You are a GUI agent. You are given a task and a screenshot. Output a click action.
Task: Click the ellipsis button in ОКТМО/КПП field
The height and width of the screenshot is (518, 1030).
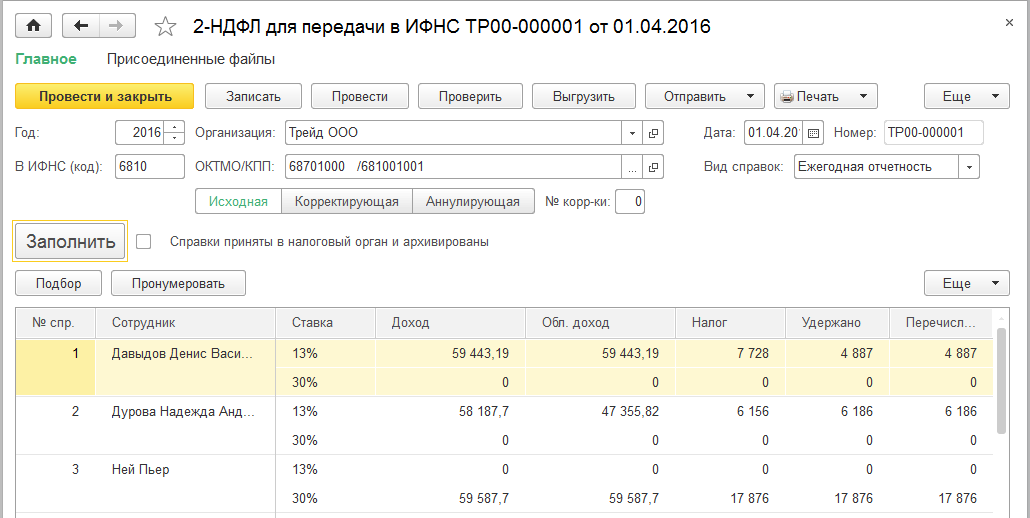click(631, 167)
